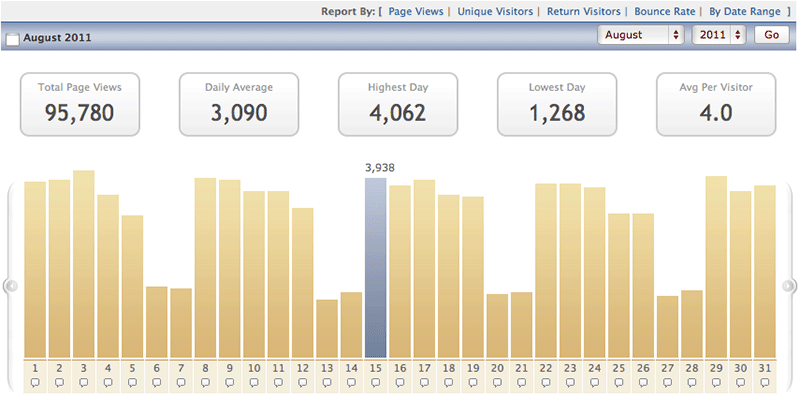Select the short bar for day 13

[x=327, y=329]
